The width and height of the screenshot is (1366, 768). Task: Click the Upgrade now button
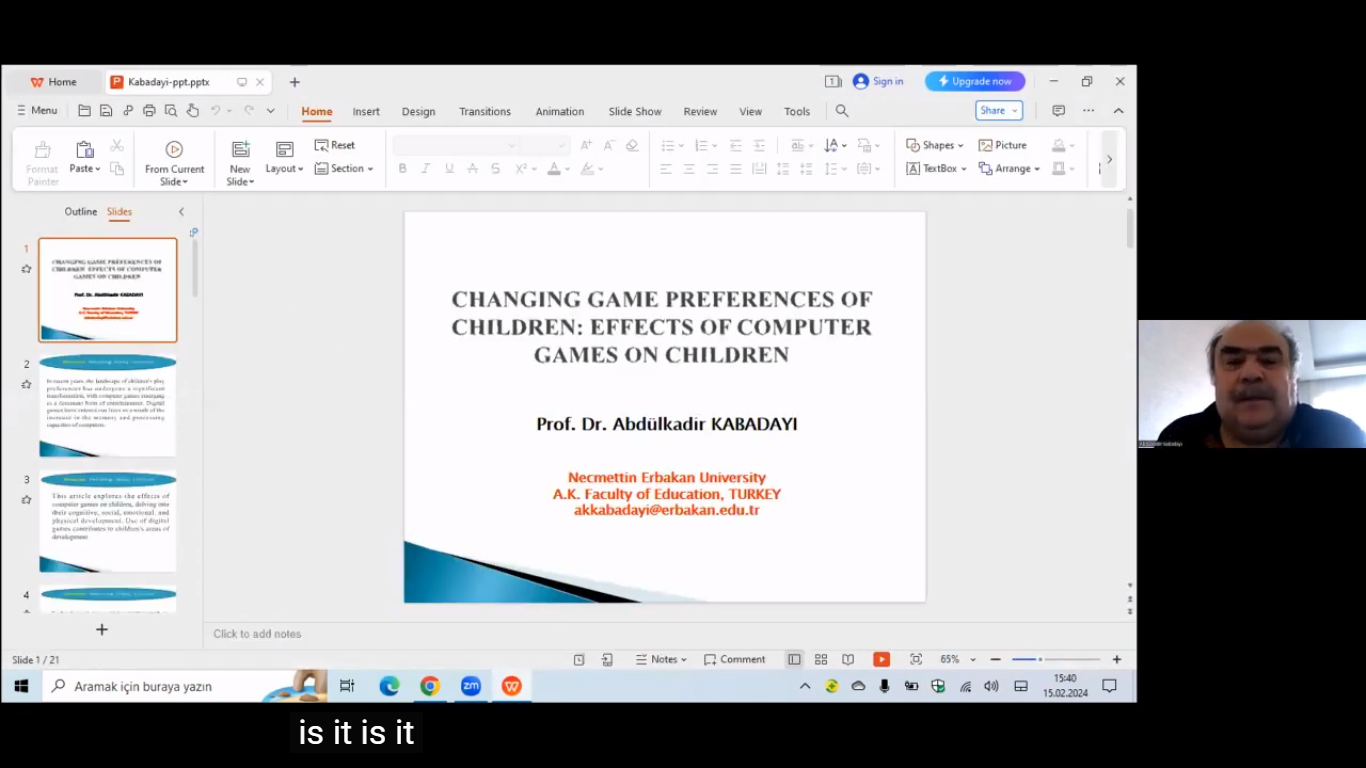pos(974,82)
